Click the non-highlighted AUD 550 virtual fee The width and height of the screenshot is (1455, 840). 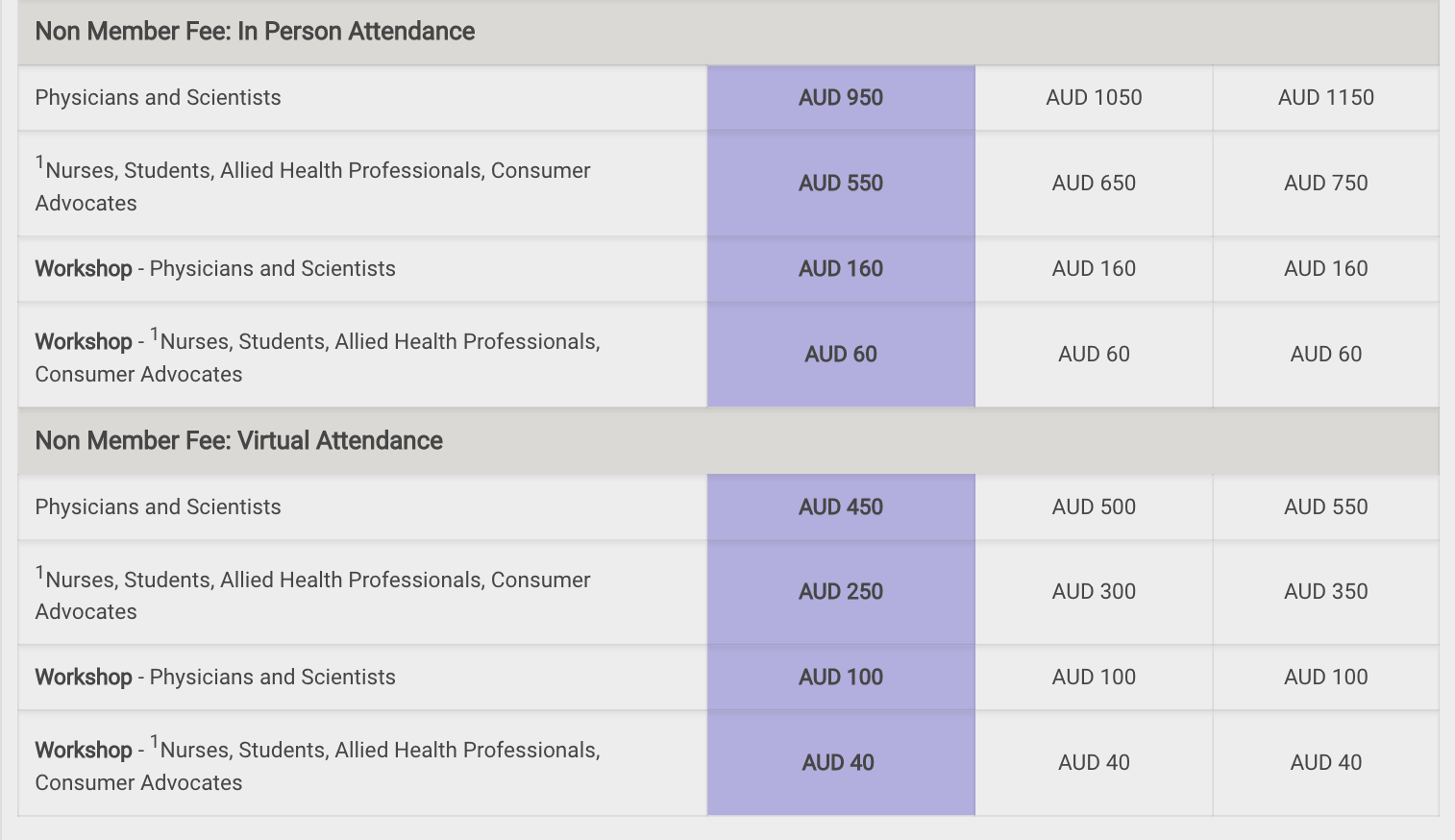point(1325,507)
